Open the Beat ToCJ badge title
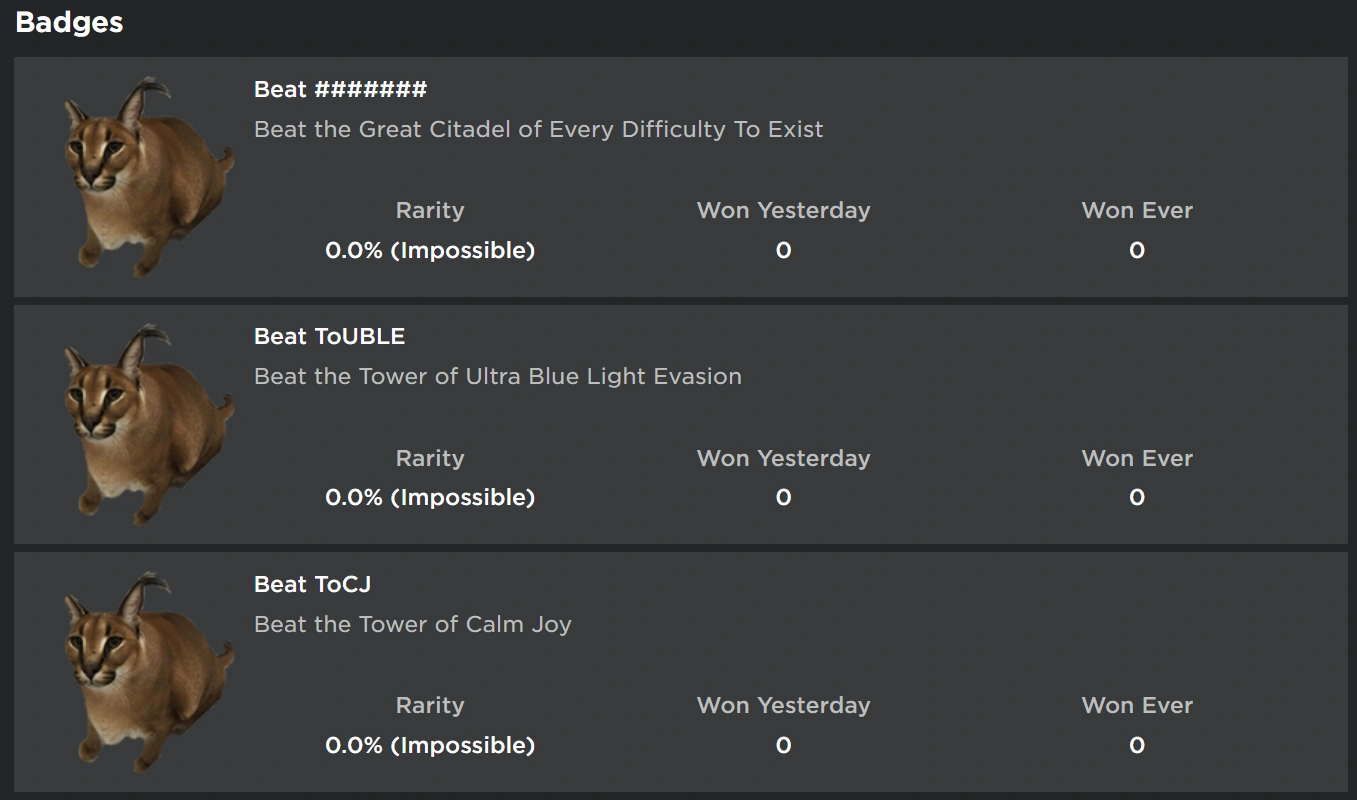 [312, 584]
